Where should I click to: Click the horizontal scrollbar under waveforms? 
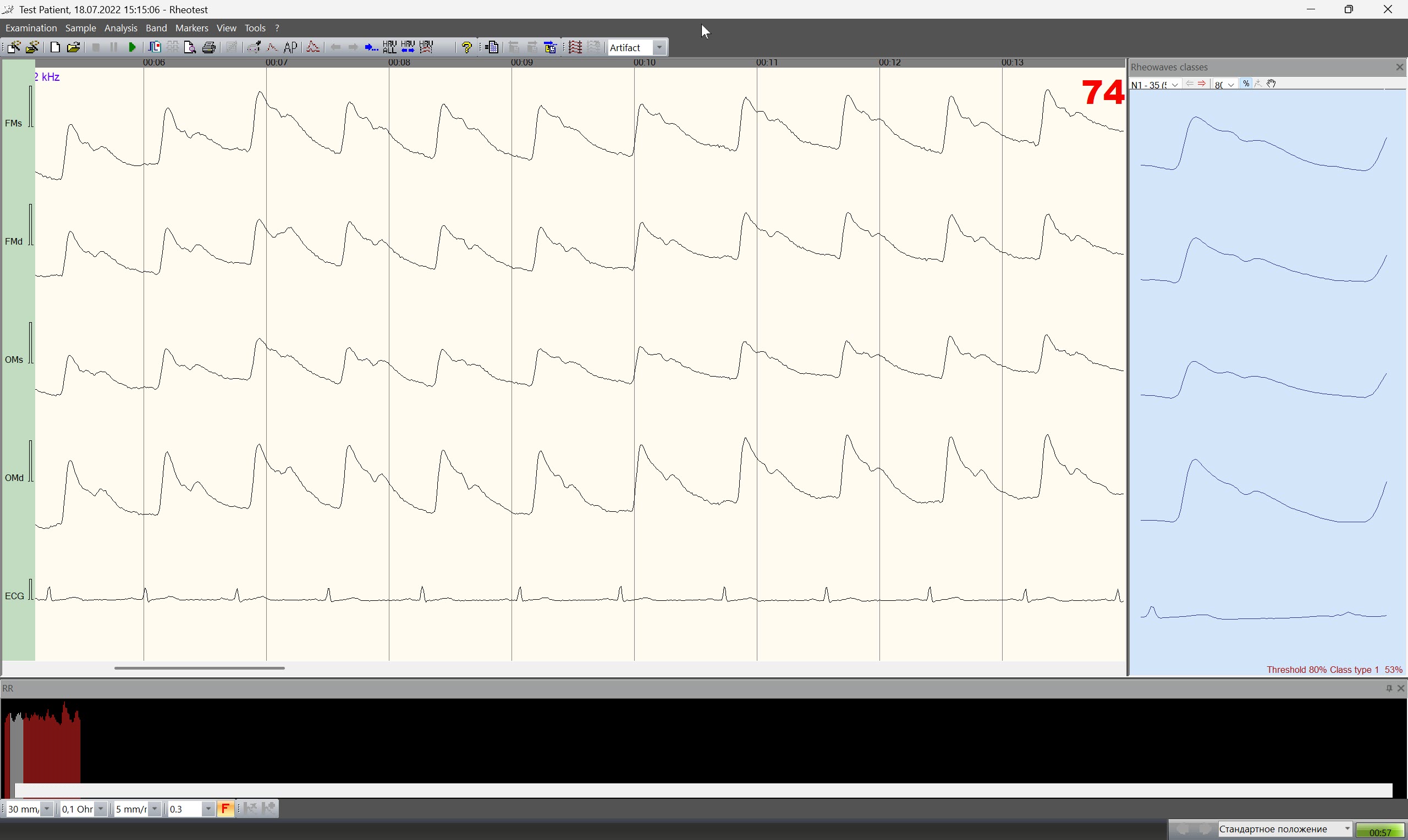pyautogui.click(x=199, y=668)
